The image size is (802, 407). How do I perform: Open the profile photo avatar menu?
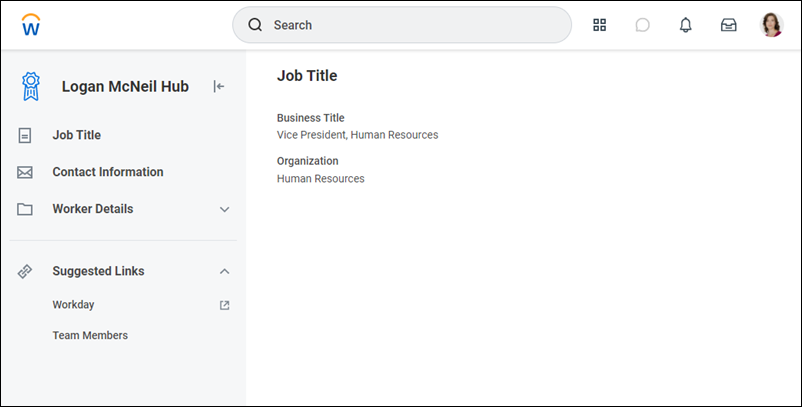coord(771,25)
